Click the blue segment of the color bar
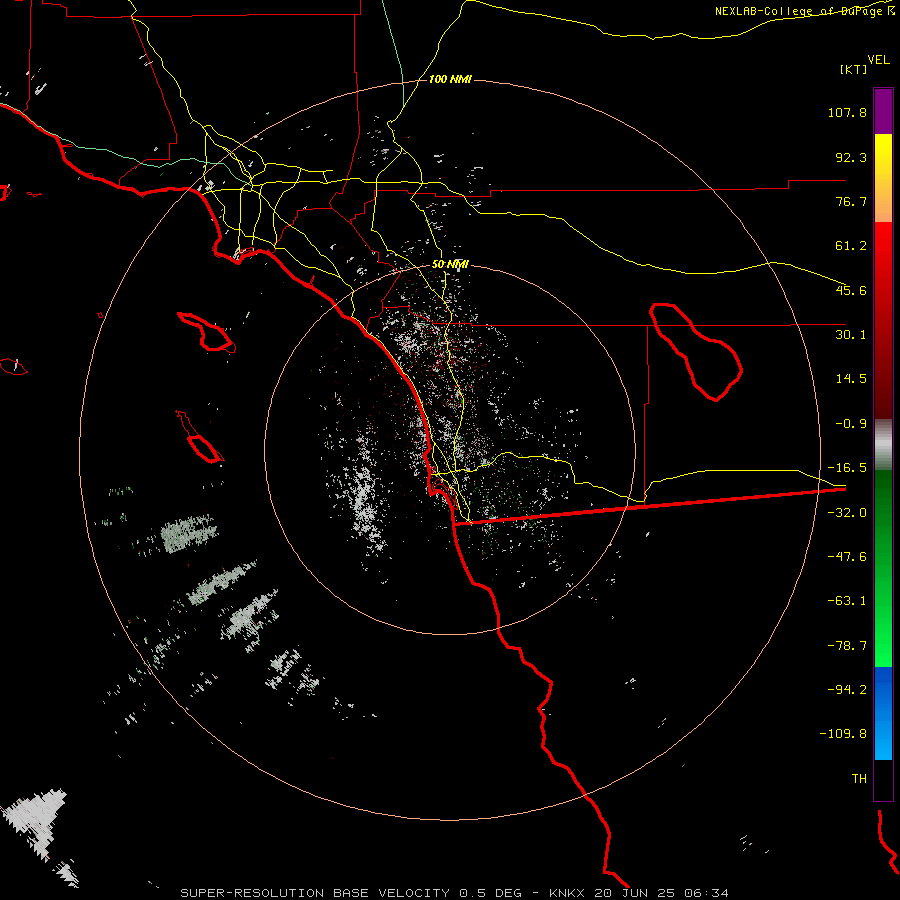 coord(883,713)
